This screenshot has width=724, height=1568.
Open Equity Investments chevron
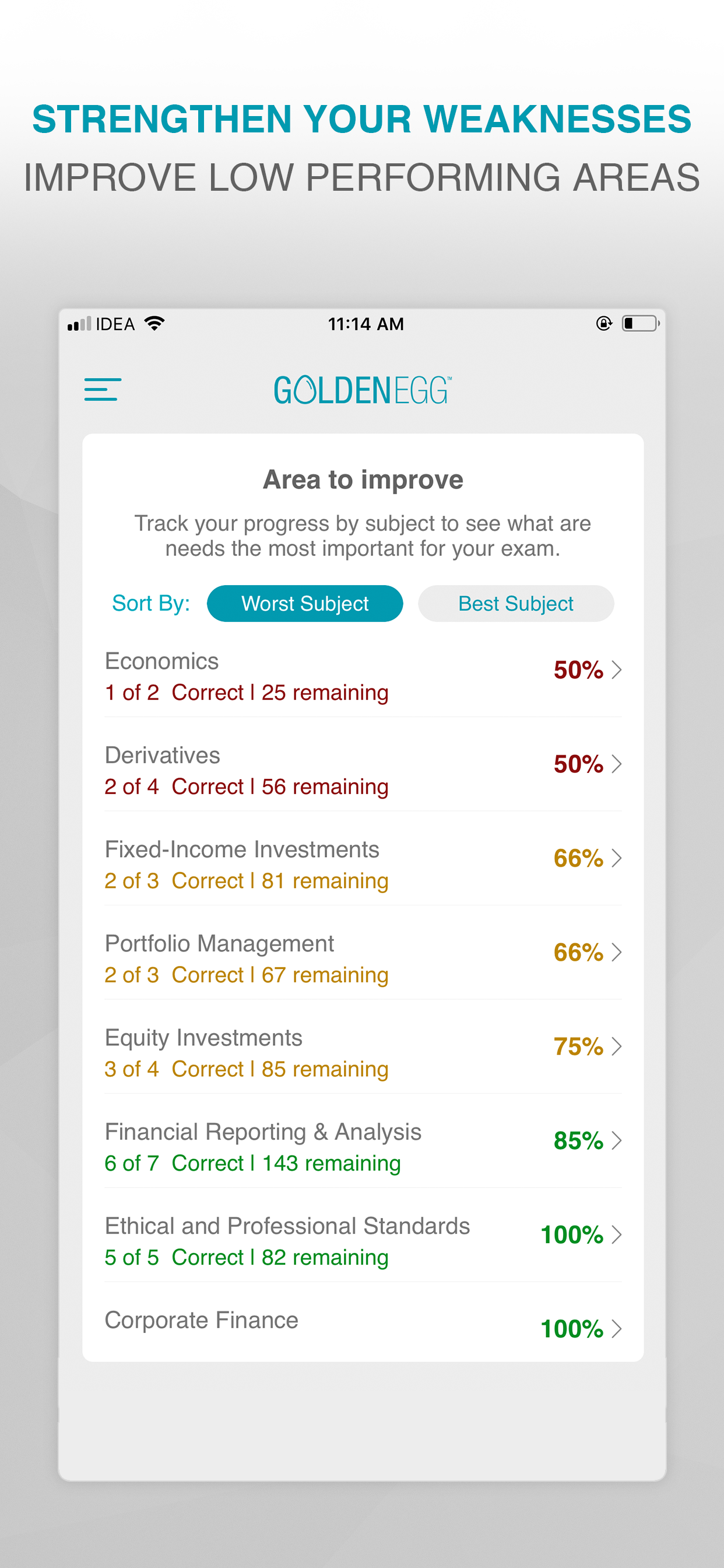click(616, 1046)
